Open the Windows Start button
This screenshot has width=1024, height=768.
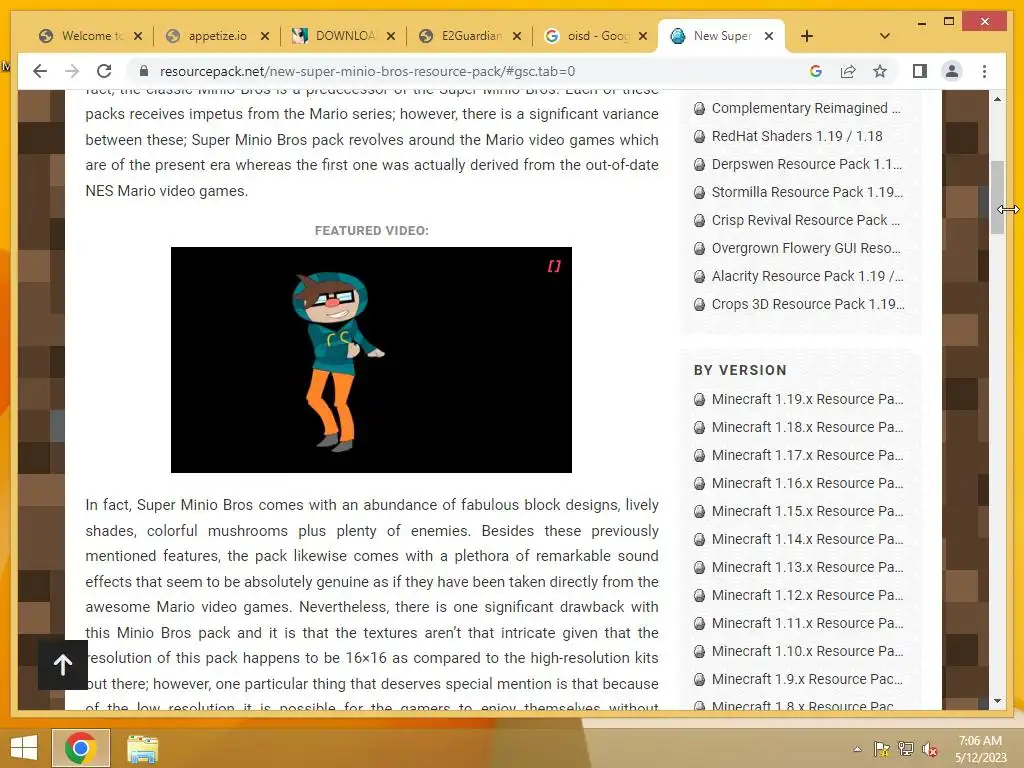(x=24, y=748)
